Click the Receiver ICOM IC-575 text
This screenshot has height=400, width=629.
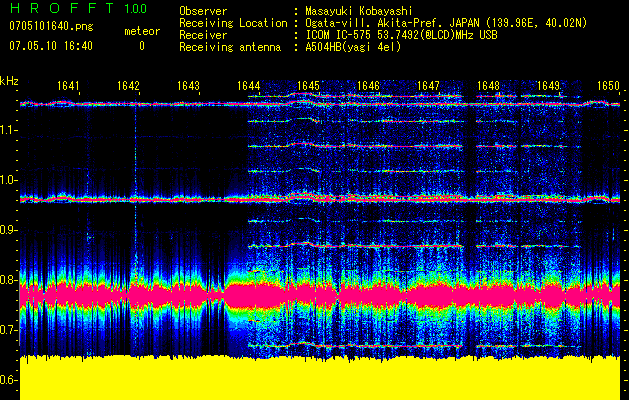[401, 35]
